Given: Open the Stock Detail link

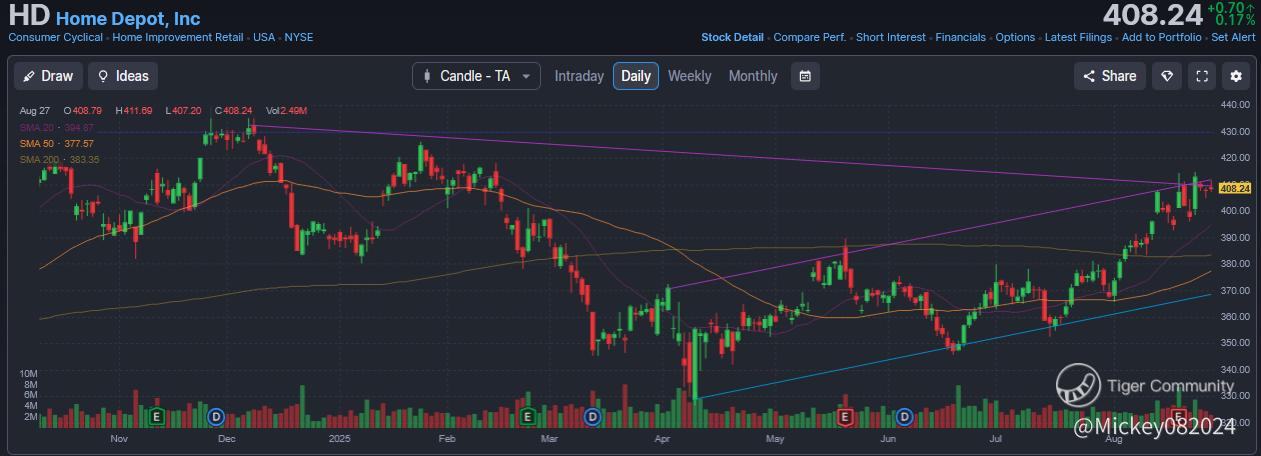Looking at the screenshot, I should (732, 37).
